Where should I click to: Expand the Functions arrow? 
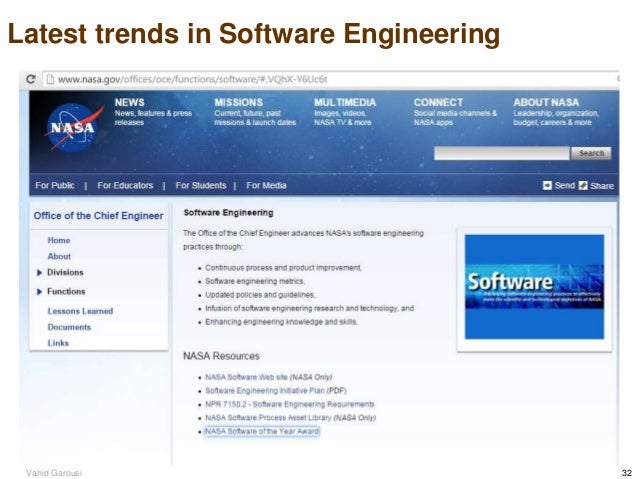pyautogui.click(x=39, y=292)
